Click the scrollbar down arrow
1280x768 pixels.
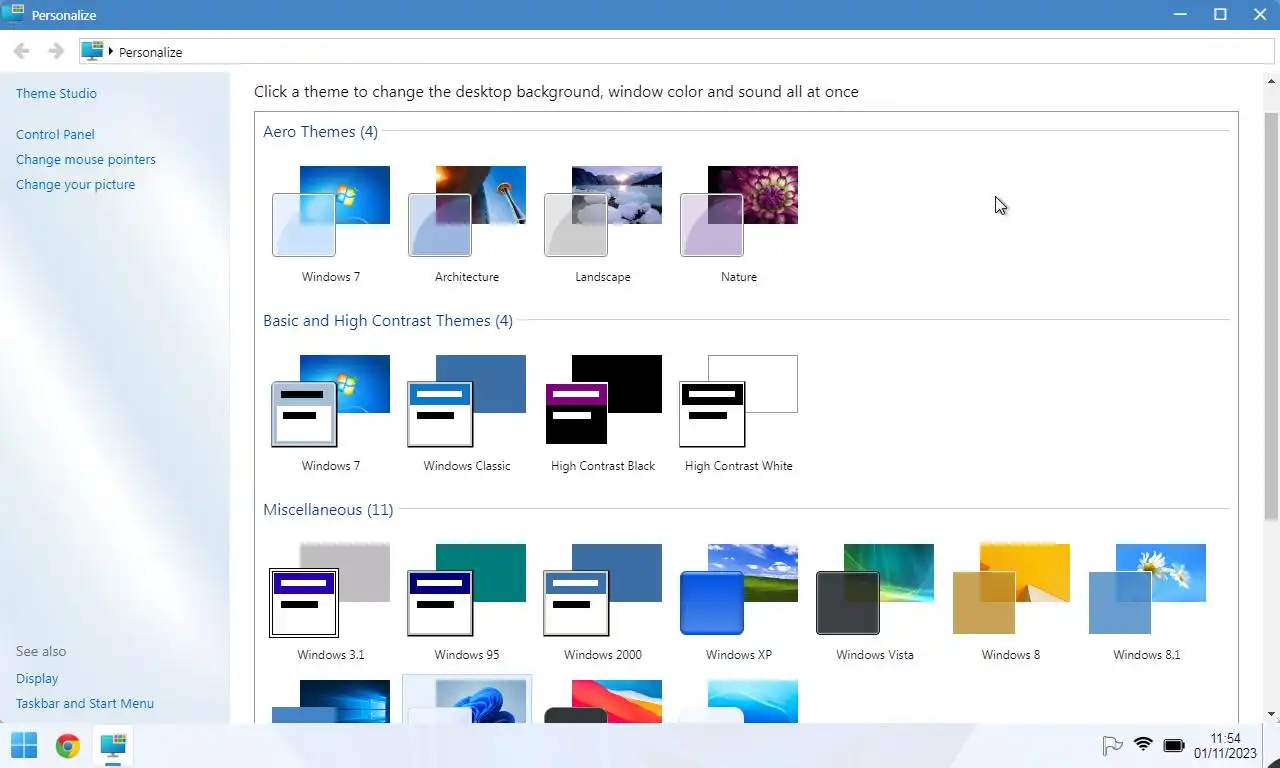click(1272, 714)
